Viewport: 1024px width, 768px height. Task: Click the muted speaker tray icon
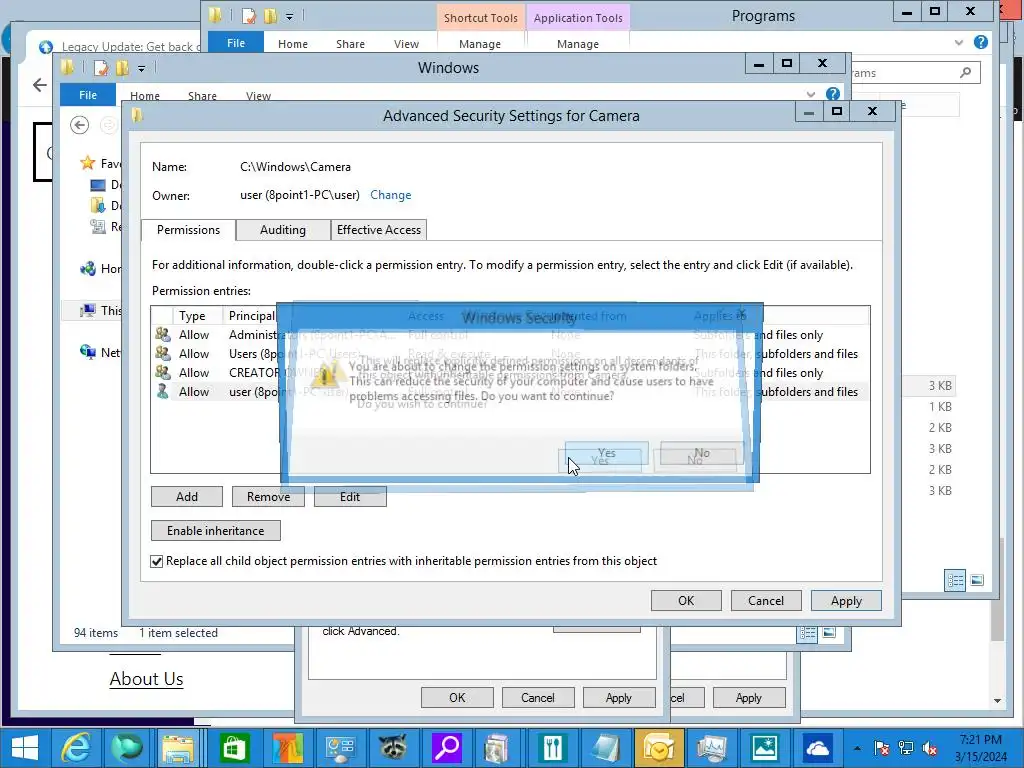929,748
